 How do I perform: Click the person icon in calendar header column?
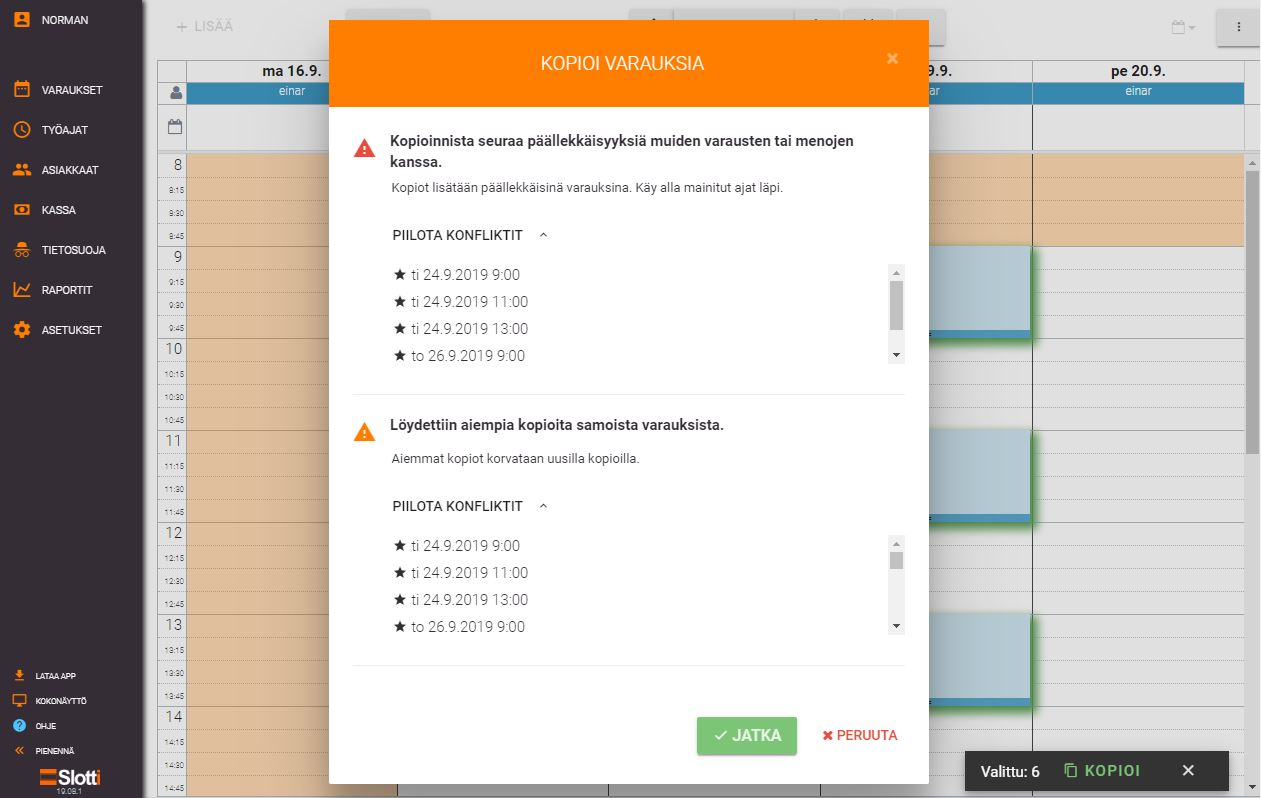click(x=176, y=92)
